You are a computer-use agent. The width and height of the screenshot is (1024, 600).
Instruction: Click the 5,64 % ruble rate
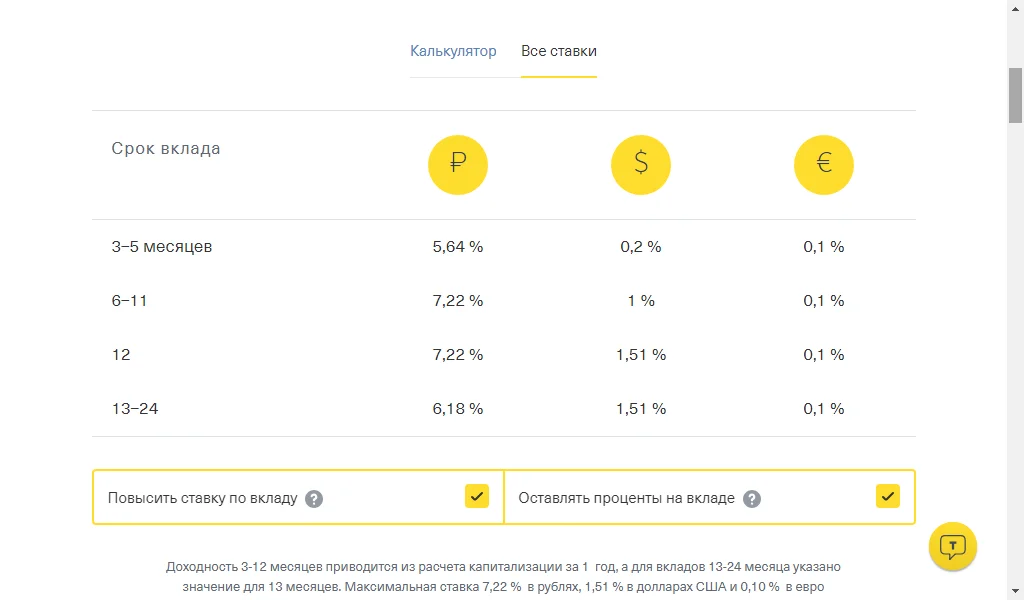tap(458, 247)
